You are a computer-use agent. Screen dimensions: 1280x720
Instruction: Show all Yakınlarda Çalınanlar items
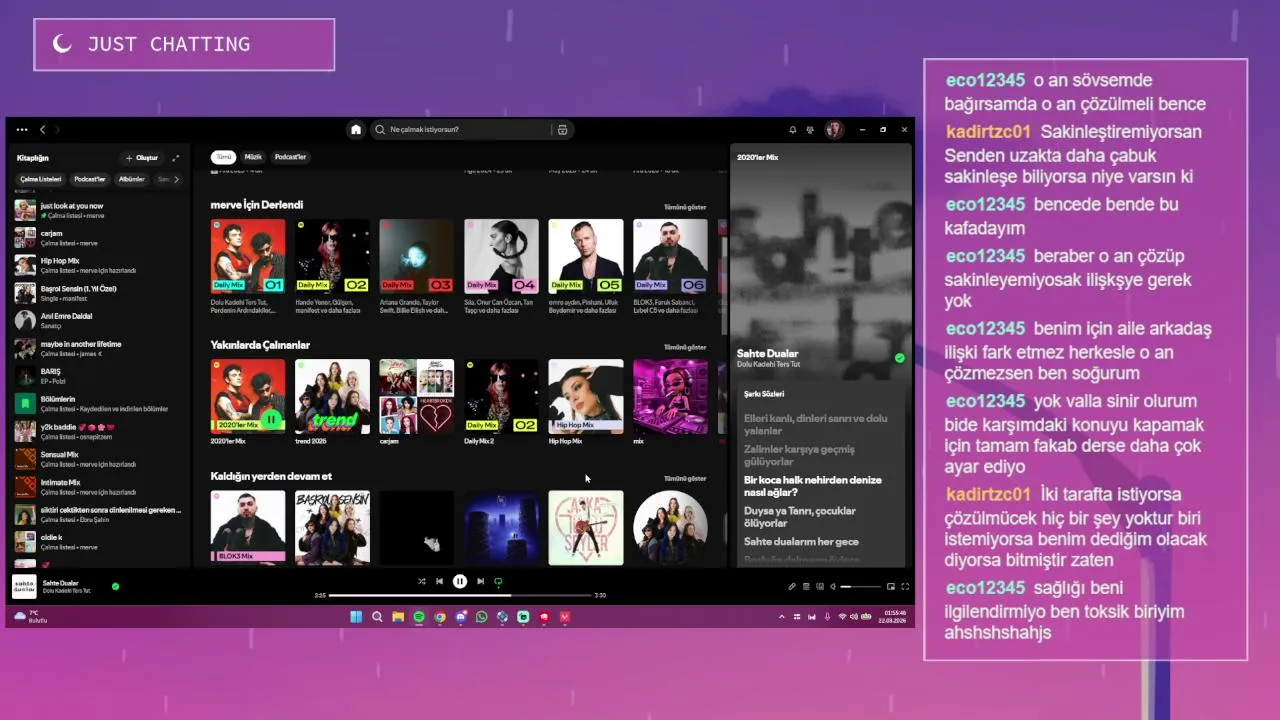pyautogui.click(x=685, y=347)
